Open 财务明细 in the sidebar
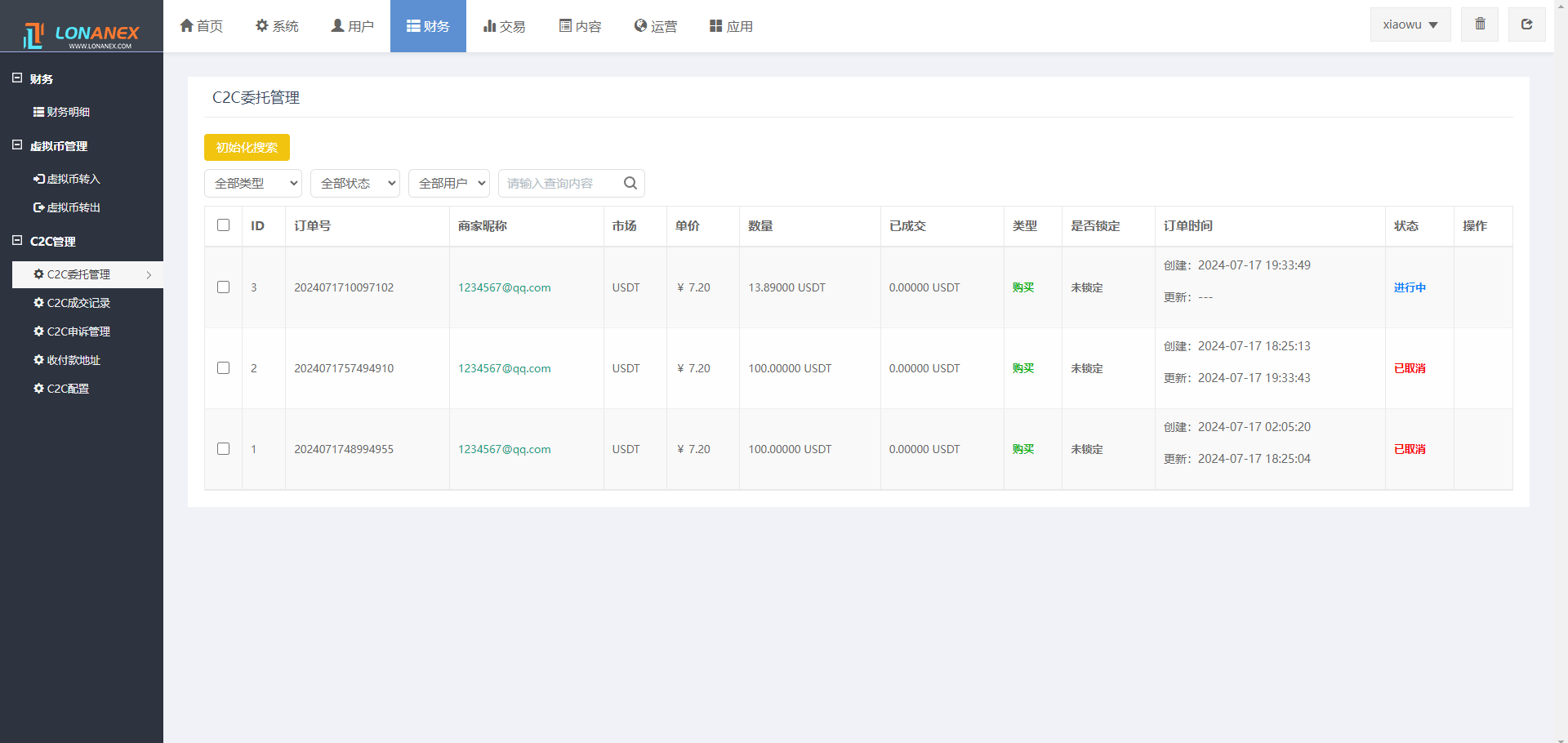The height and width of the screenshot is (743, 1568). click(62, 112)
